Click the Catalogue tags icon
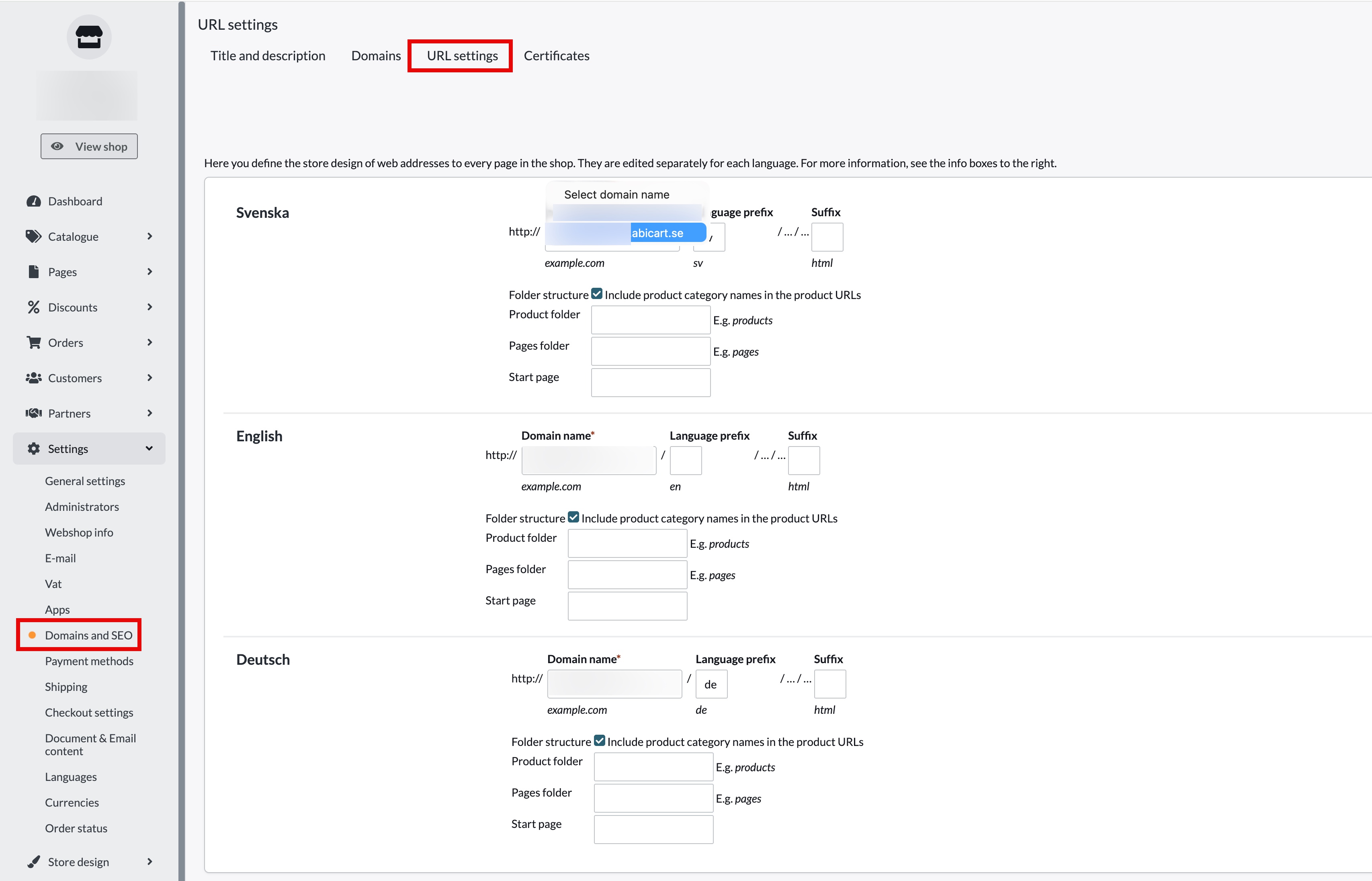The image size is (1372, 881). [34, 236]
